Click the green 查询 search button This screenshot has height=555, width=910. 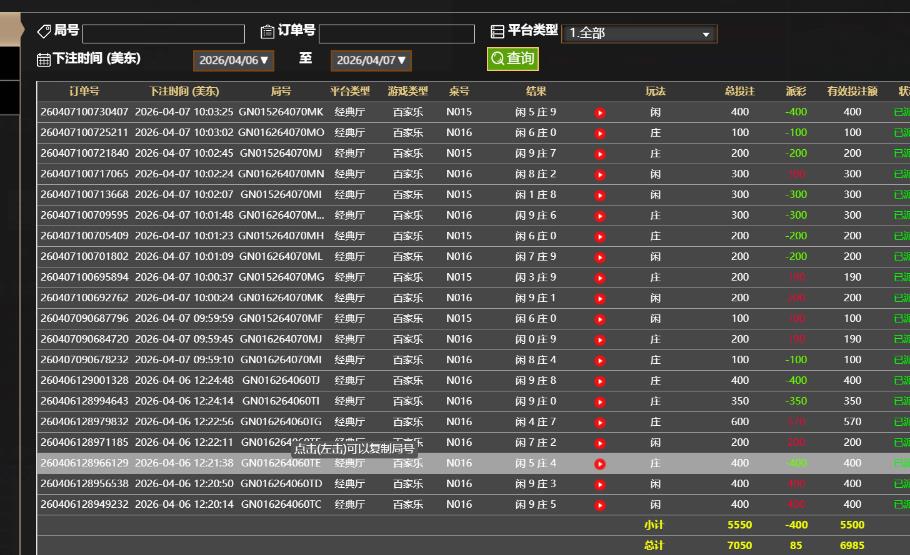[513, 59]
